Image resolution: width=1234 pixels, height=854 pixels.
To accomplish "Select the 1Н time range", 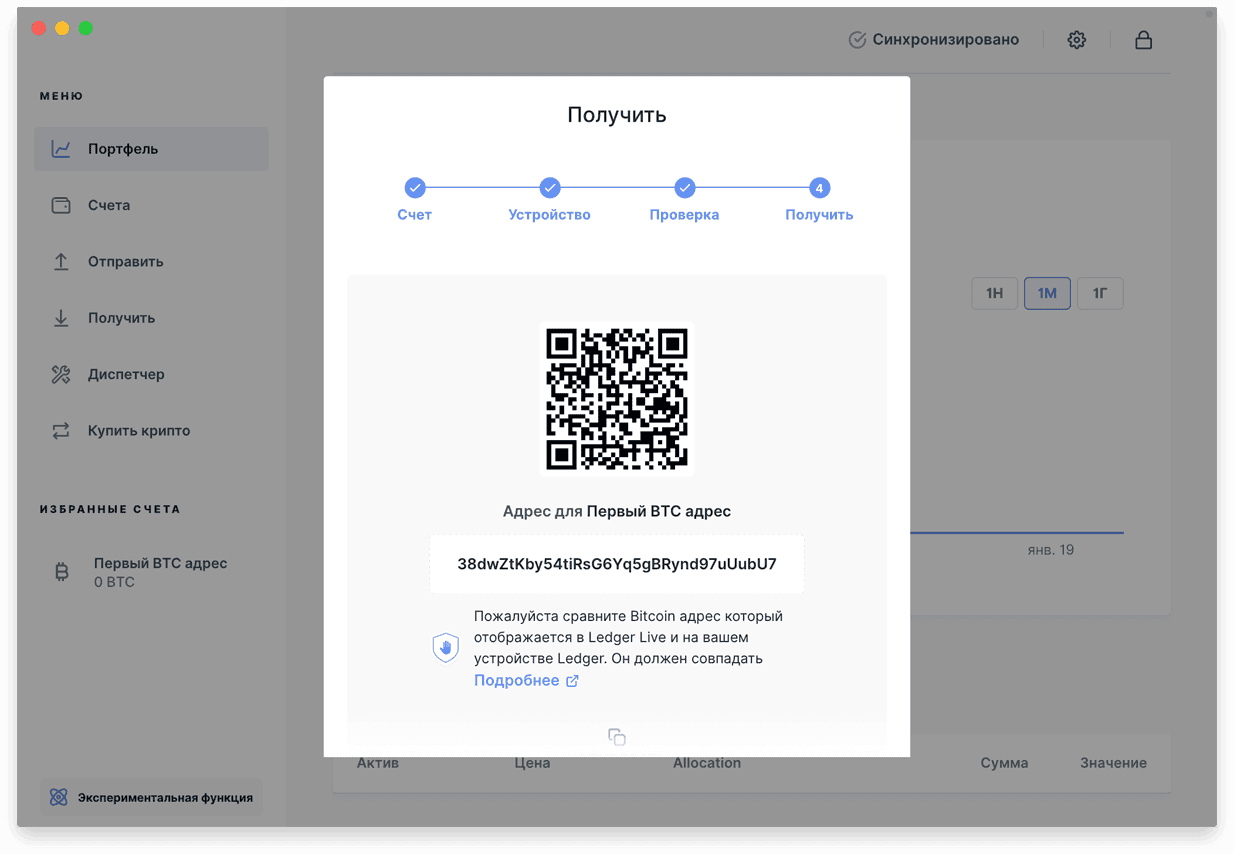I will point(995,293).
